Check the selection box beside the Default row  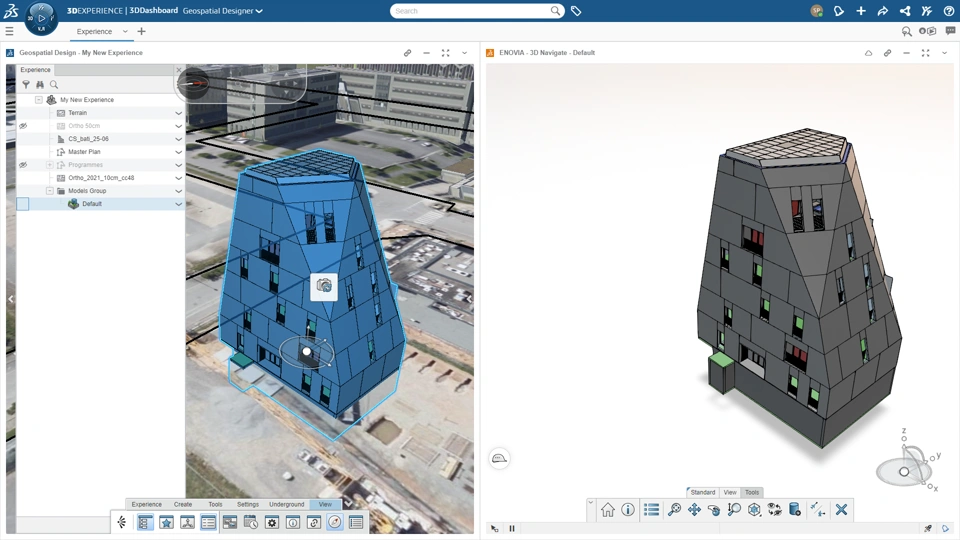tap(23, 204)
